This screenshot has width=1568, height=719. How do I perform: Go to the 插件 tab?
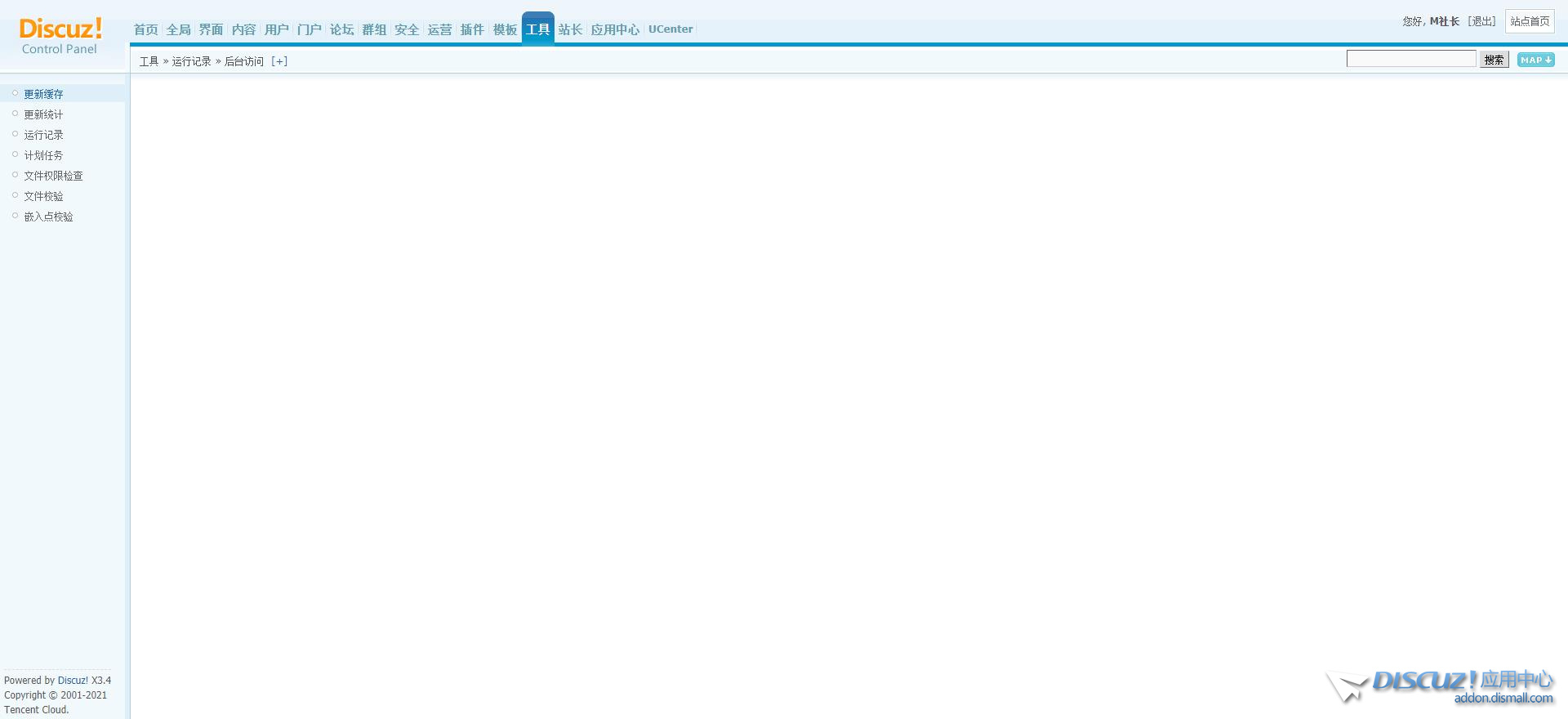tap(472, 29)
